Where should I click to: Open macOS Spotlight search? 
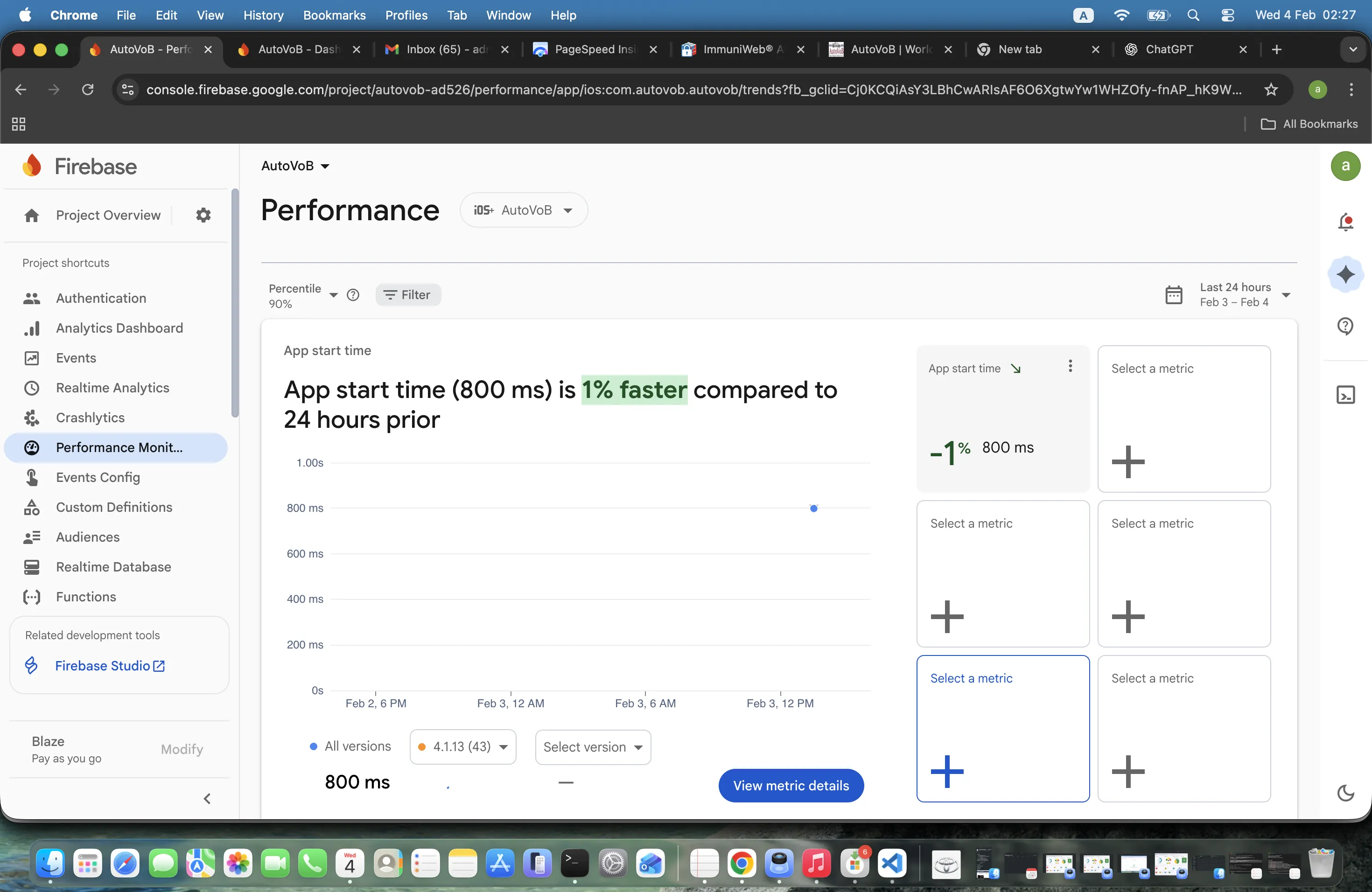pyautogui.click(x=1193, y=15)
